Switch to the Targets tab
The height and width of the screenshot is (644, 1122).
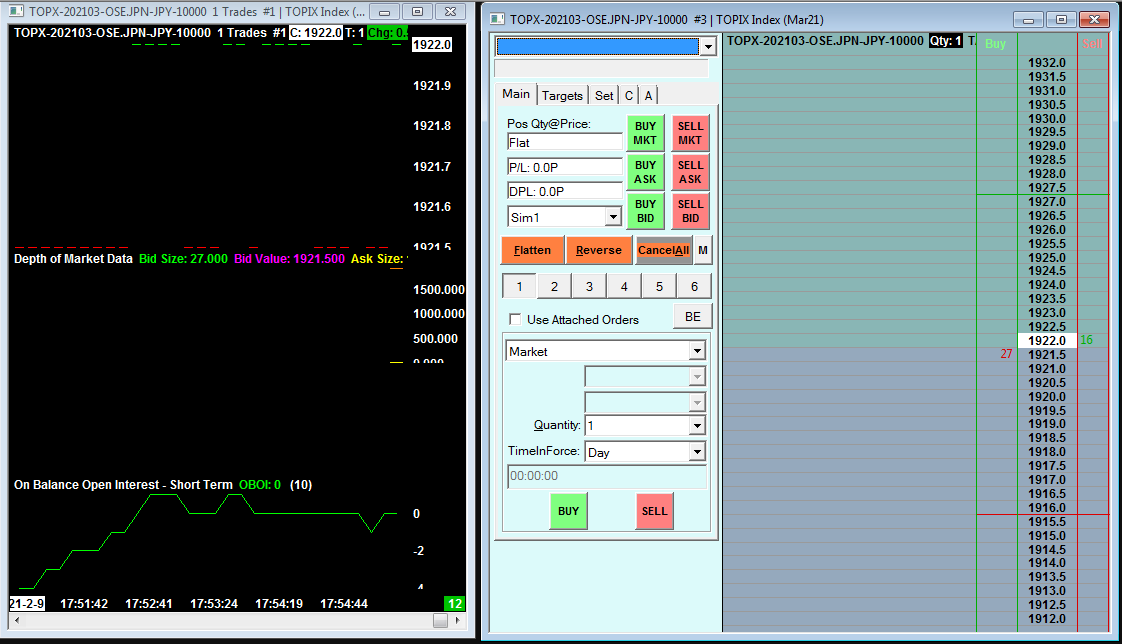point(562,95)
